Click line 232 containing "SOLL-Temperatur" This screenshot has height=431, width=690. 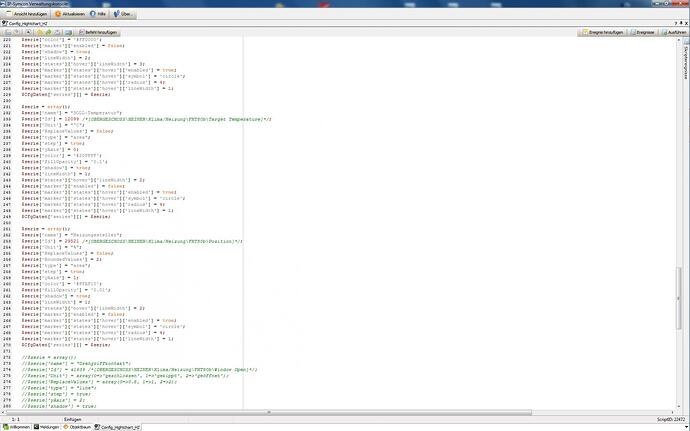point(72,113)
